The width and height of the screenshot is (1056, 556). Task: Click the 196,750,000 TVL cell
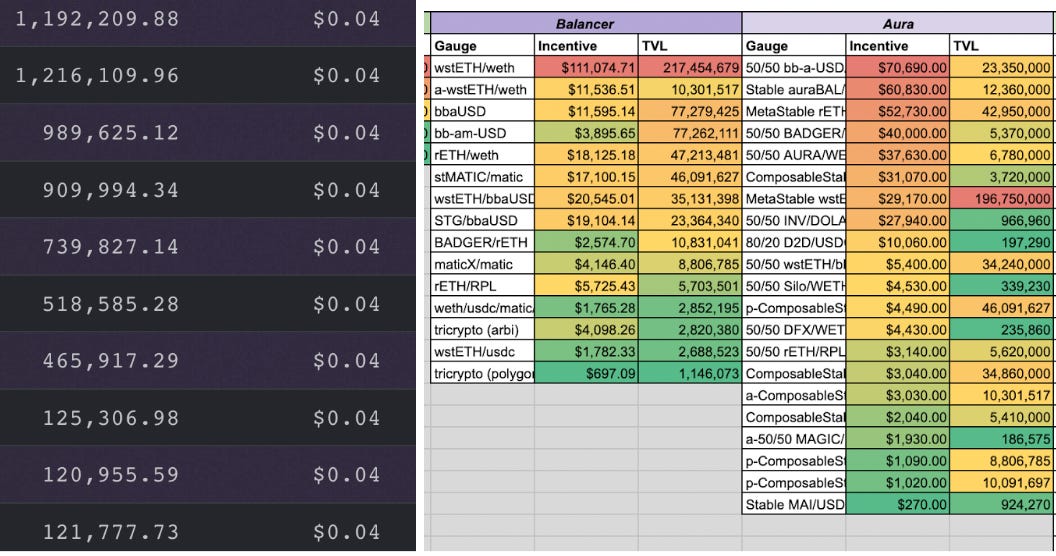1002,199
